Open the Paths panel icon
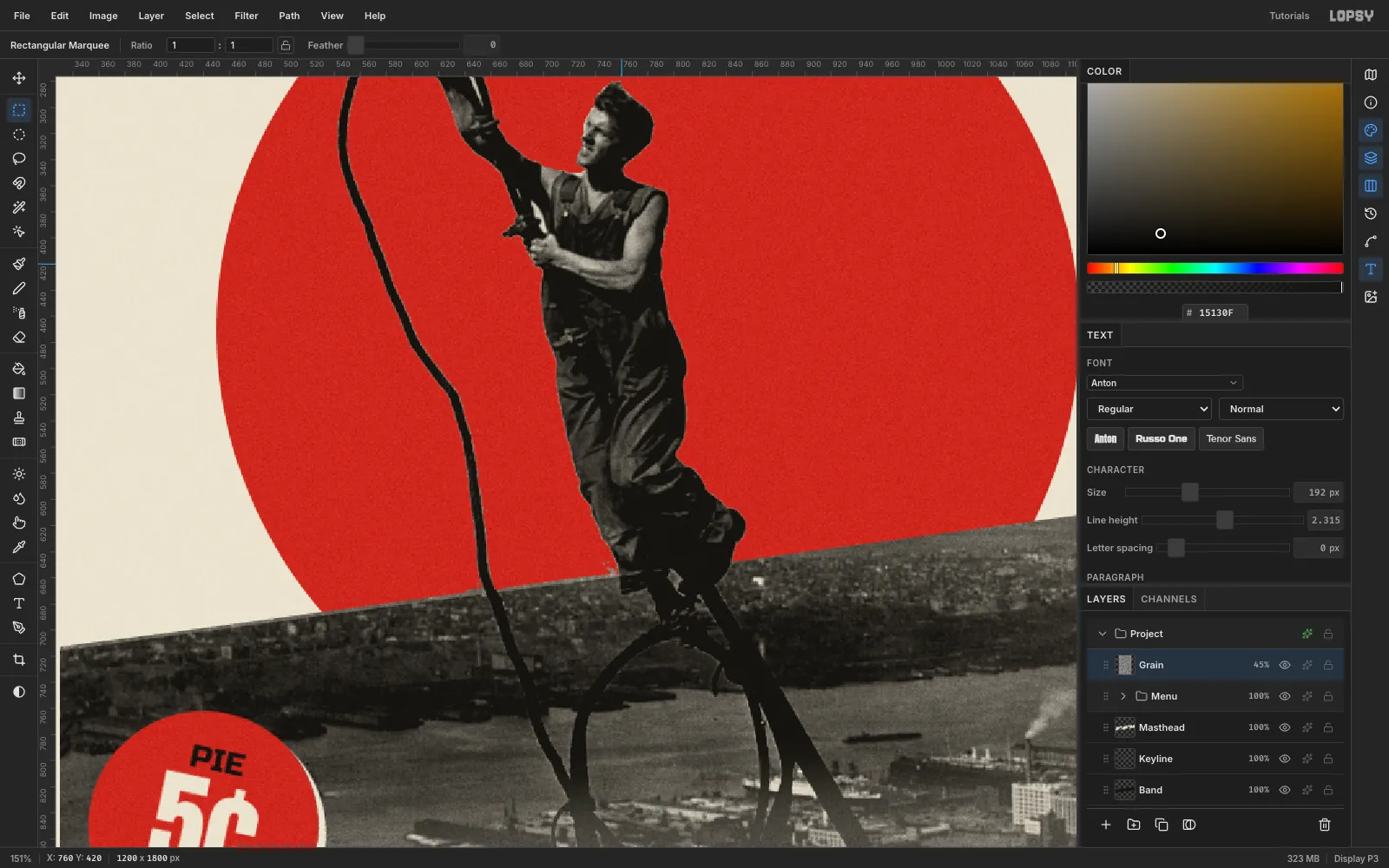Viewport: 1389px width, 868px height. (x=1371, y=241)
